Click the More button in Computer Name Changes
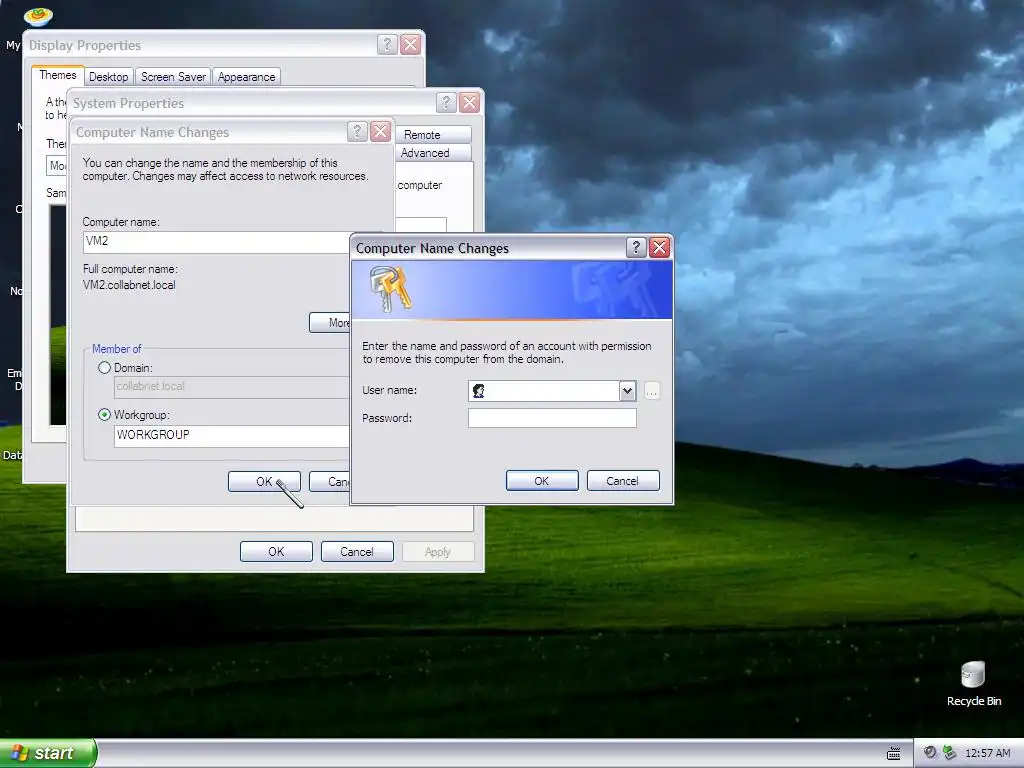1024x768 pixels. 330,323
